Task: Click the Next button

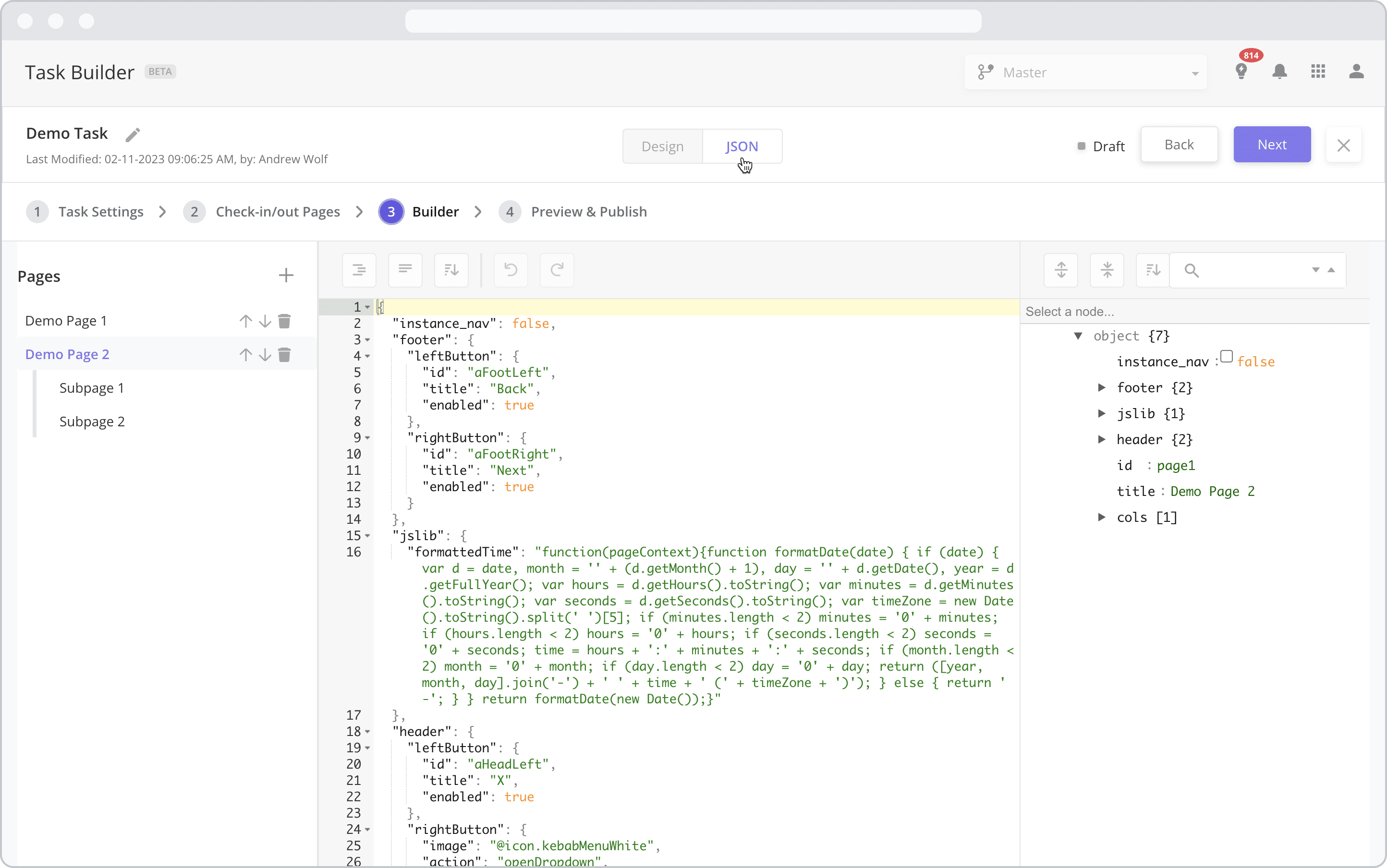Action: click(x=1272, y=145)
